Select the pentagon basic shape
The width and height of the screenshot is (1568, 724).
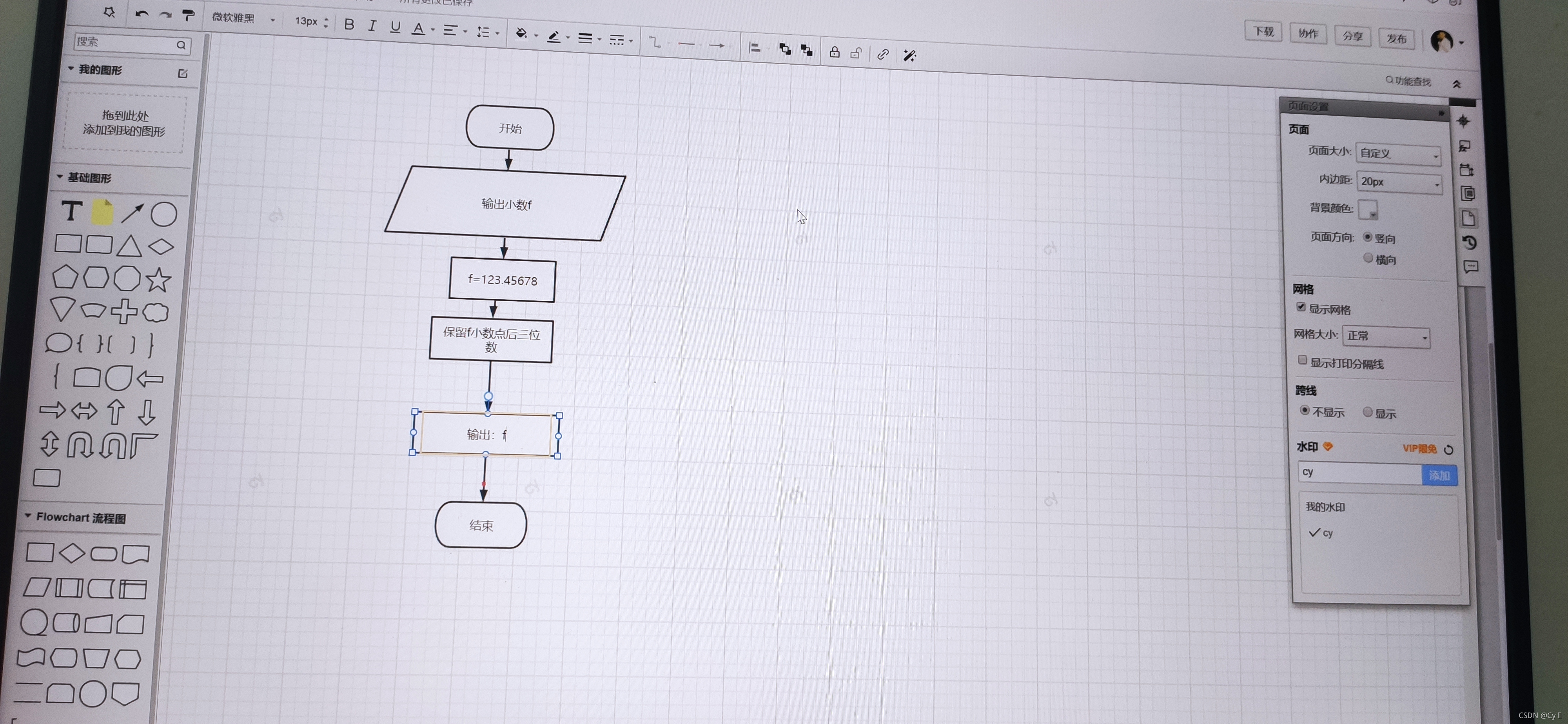65,277
